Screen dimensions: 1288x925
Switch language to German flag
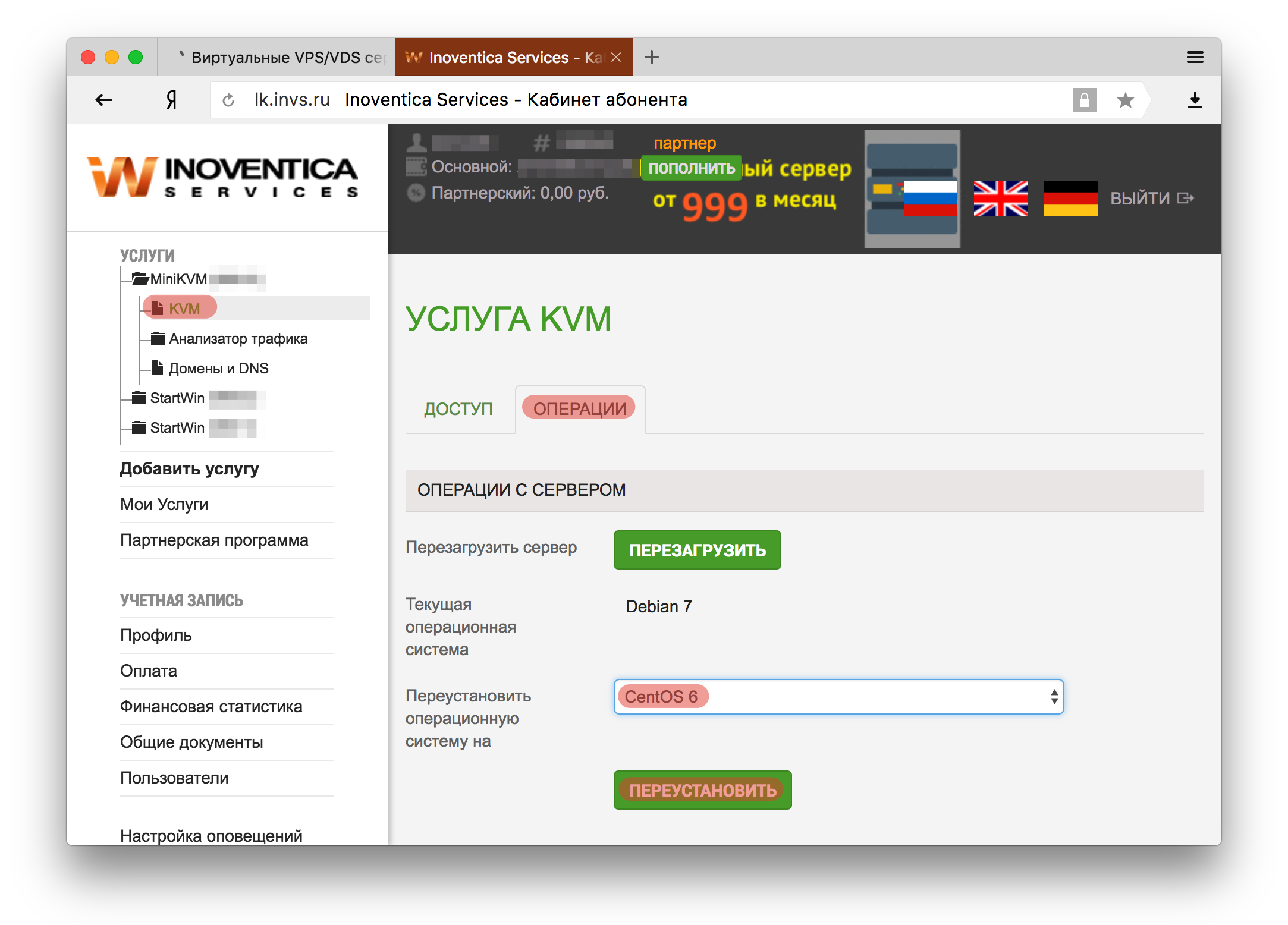tap(1071, 199)
